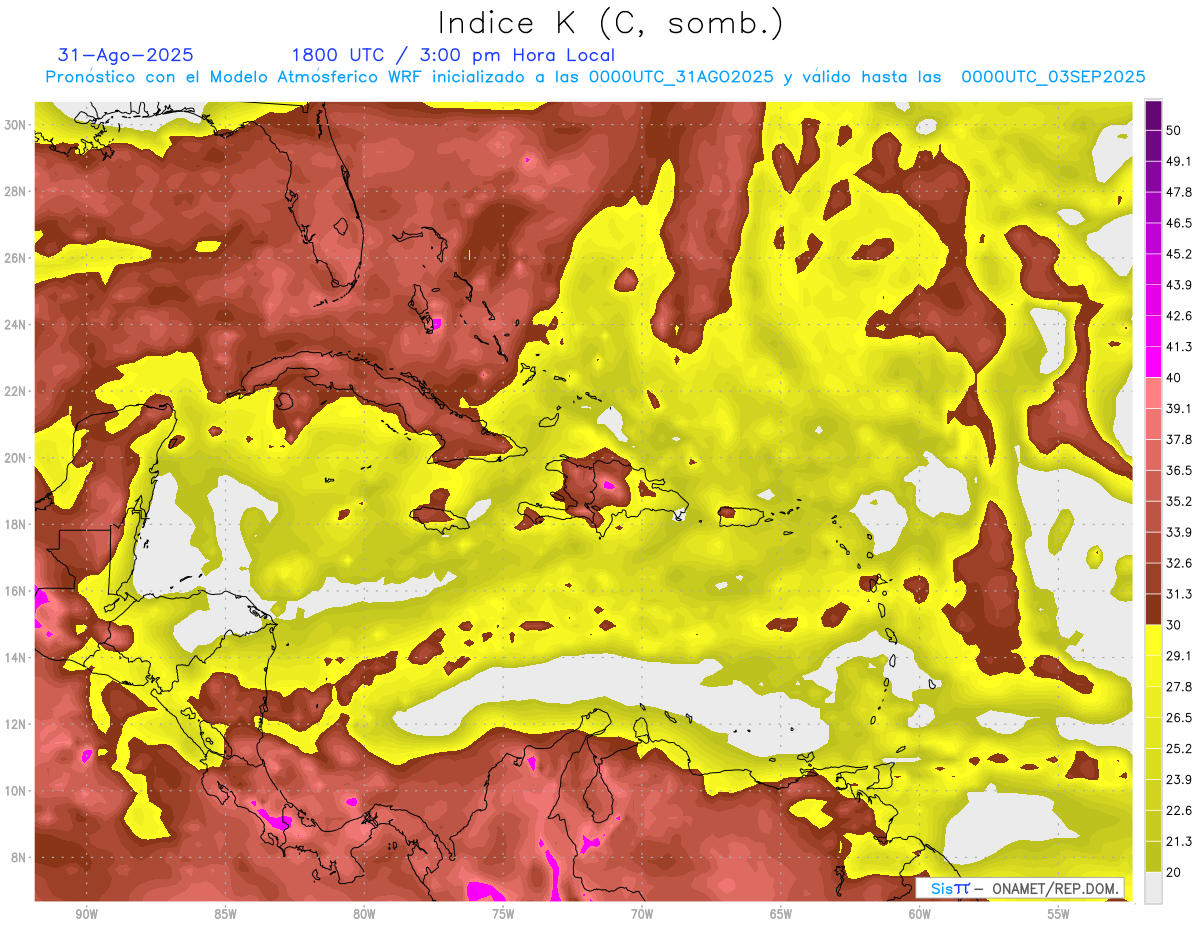Click the legend value 20
1200x927 pixels.
pyautogui.click(x=1174, y=872)
